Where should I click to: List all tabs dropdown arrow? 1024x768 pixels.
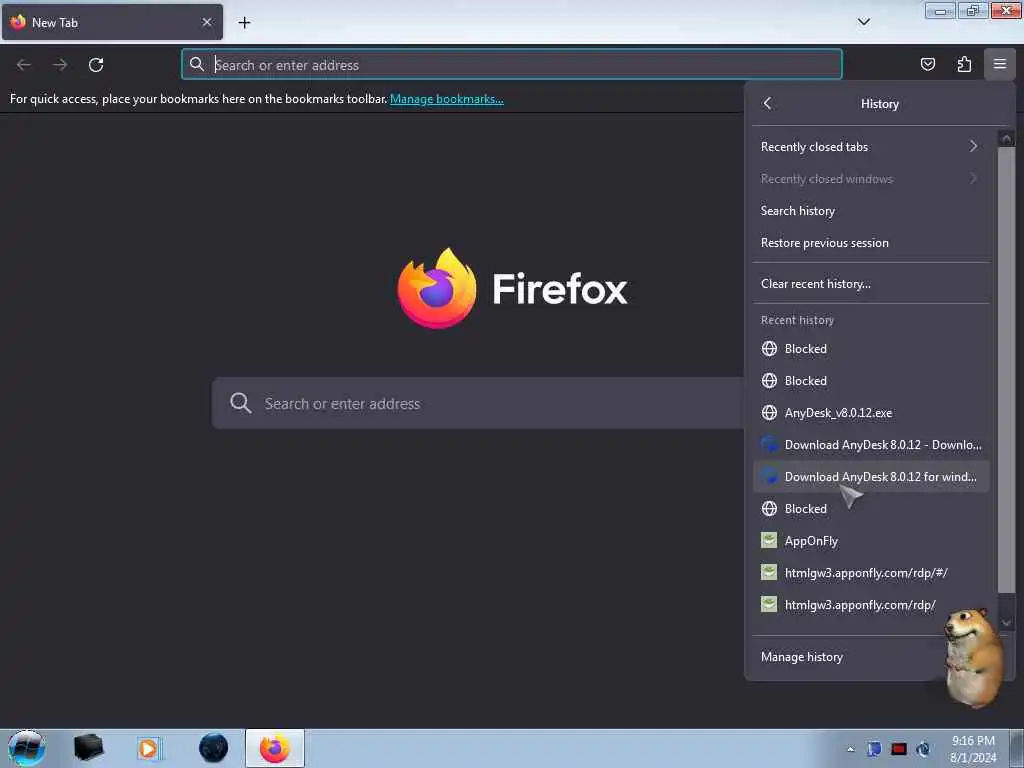(x=863, y=22)
